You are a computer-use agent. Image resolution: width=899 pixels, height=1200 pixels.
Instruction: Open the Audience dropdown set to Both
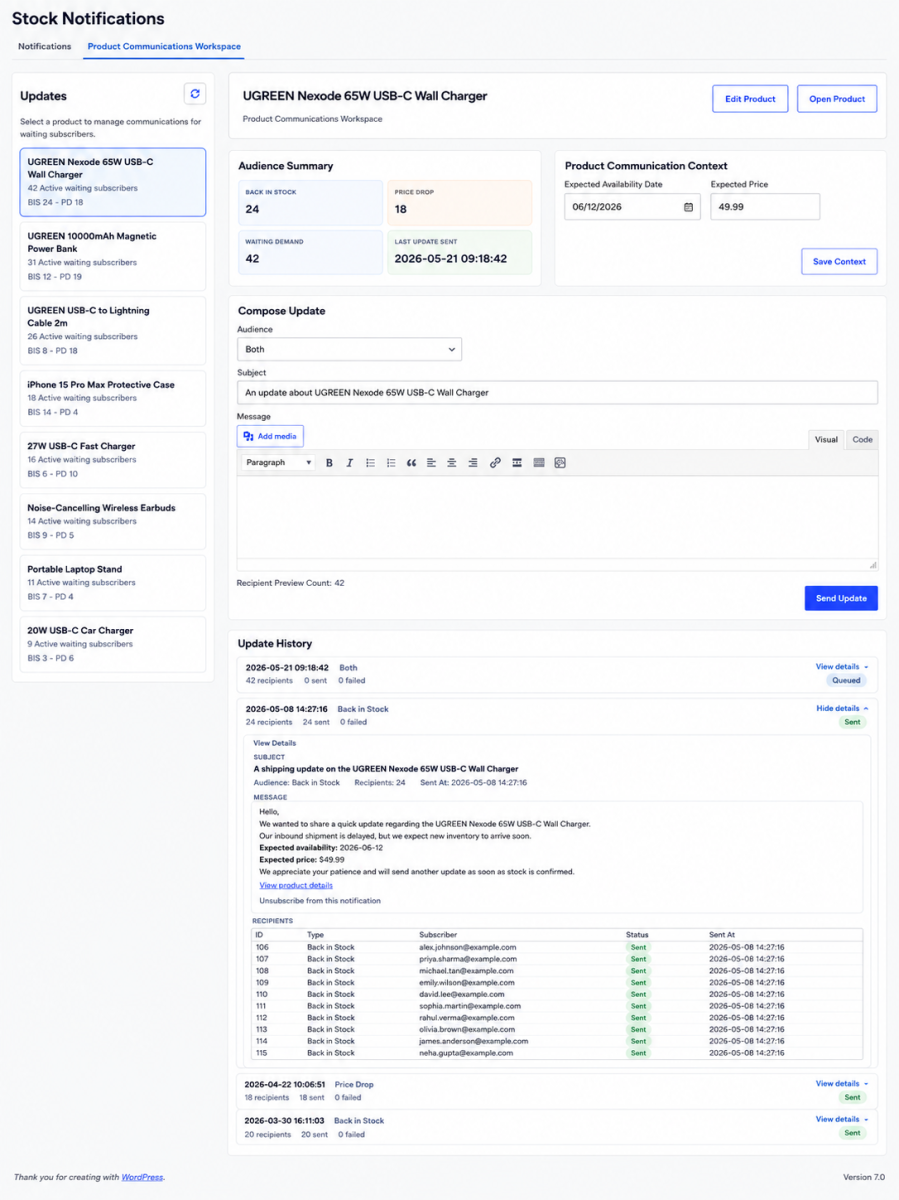(349, 349)
